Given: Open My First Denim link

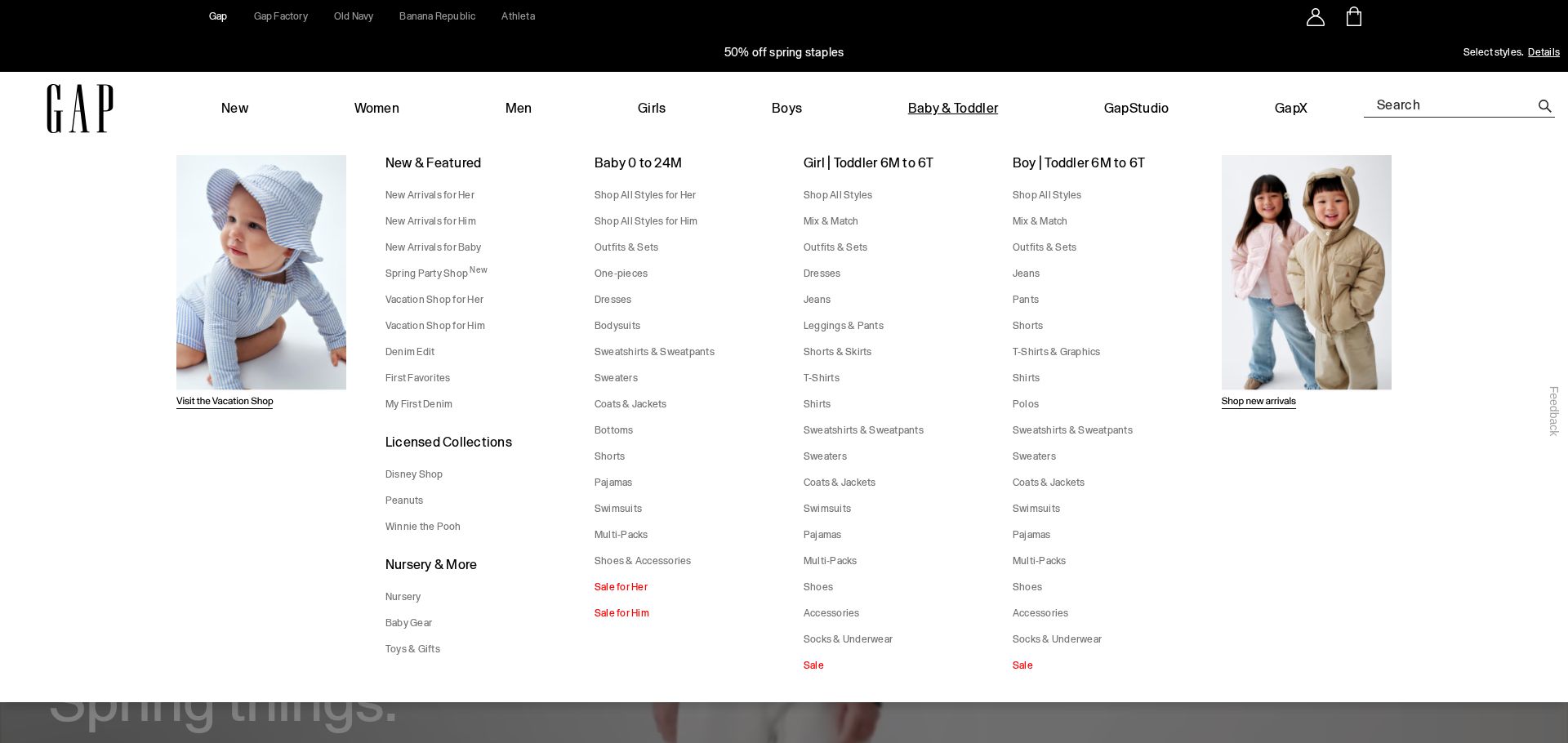Looking at the screenshot, I should click(419, 404).
